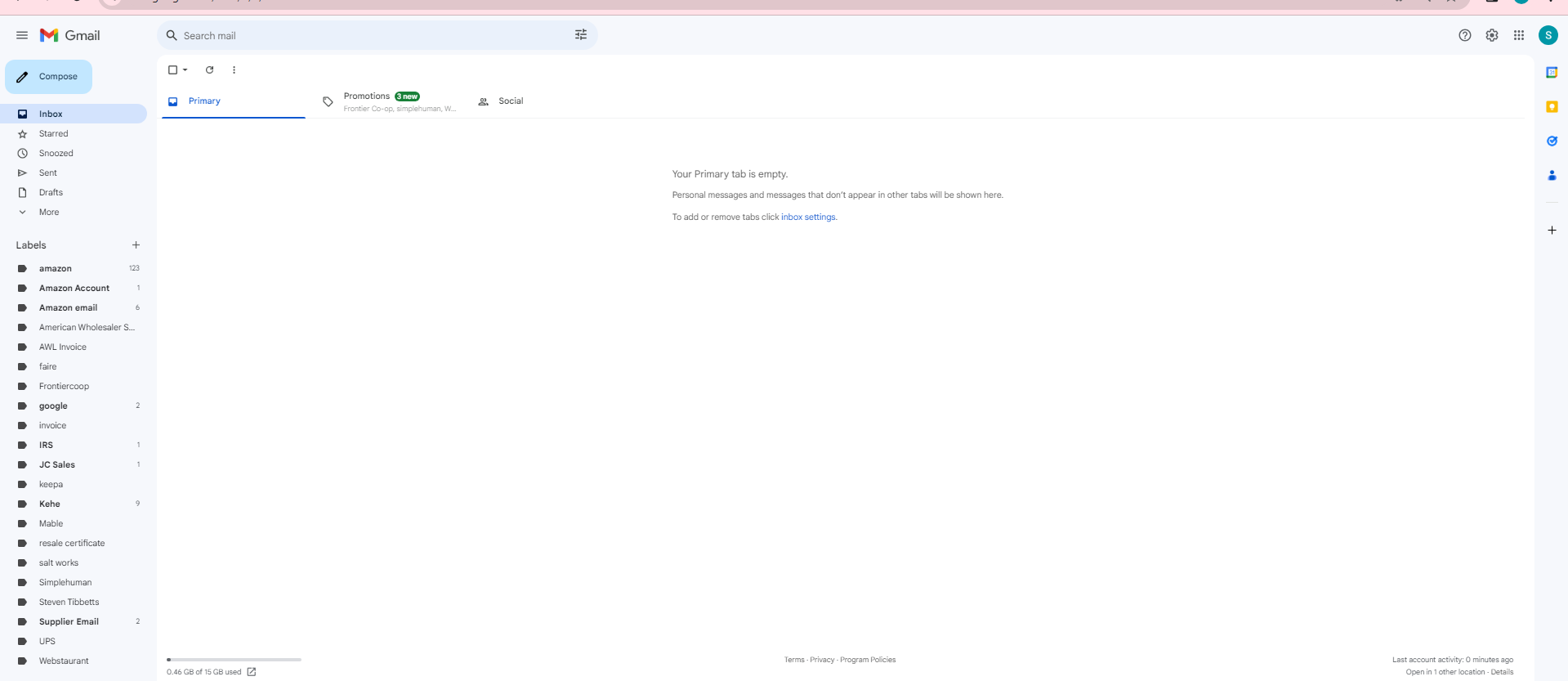Refresh the inbox
Image resolution: width=1568 pixels, height=681 pixels.
(210, 69)
